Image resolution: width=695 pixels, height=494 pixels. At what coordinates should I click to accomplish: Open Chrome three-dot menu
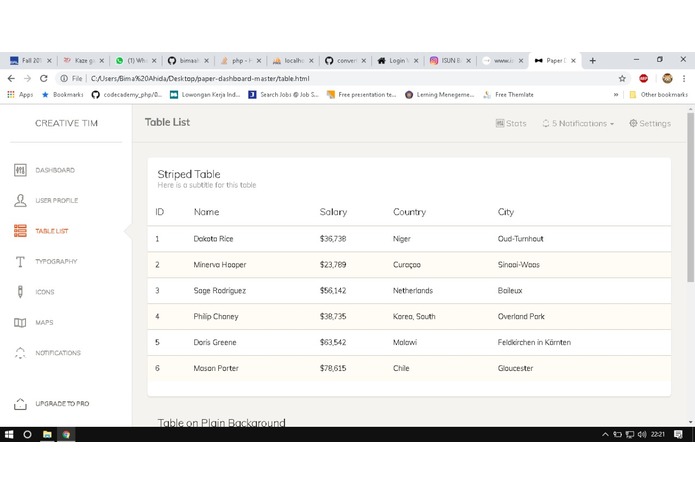click(684, 78)
